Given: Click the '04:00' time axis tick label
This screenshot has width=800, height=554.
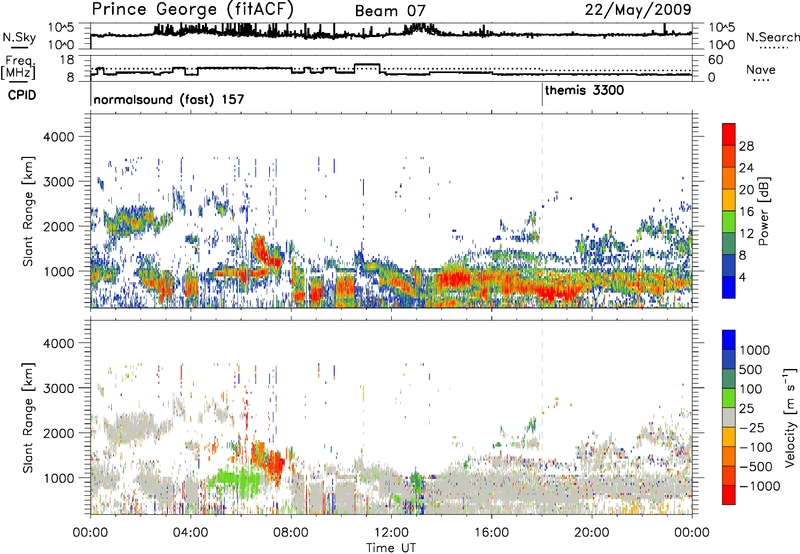Looking at the screenshot, I should (190, 533).
